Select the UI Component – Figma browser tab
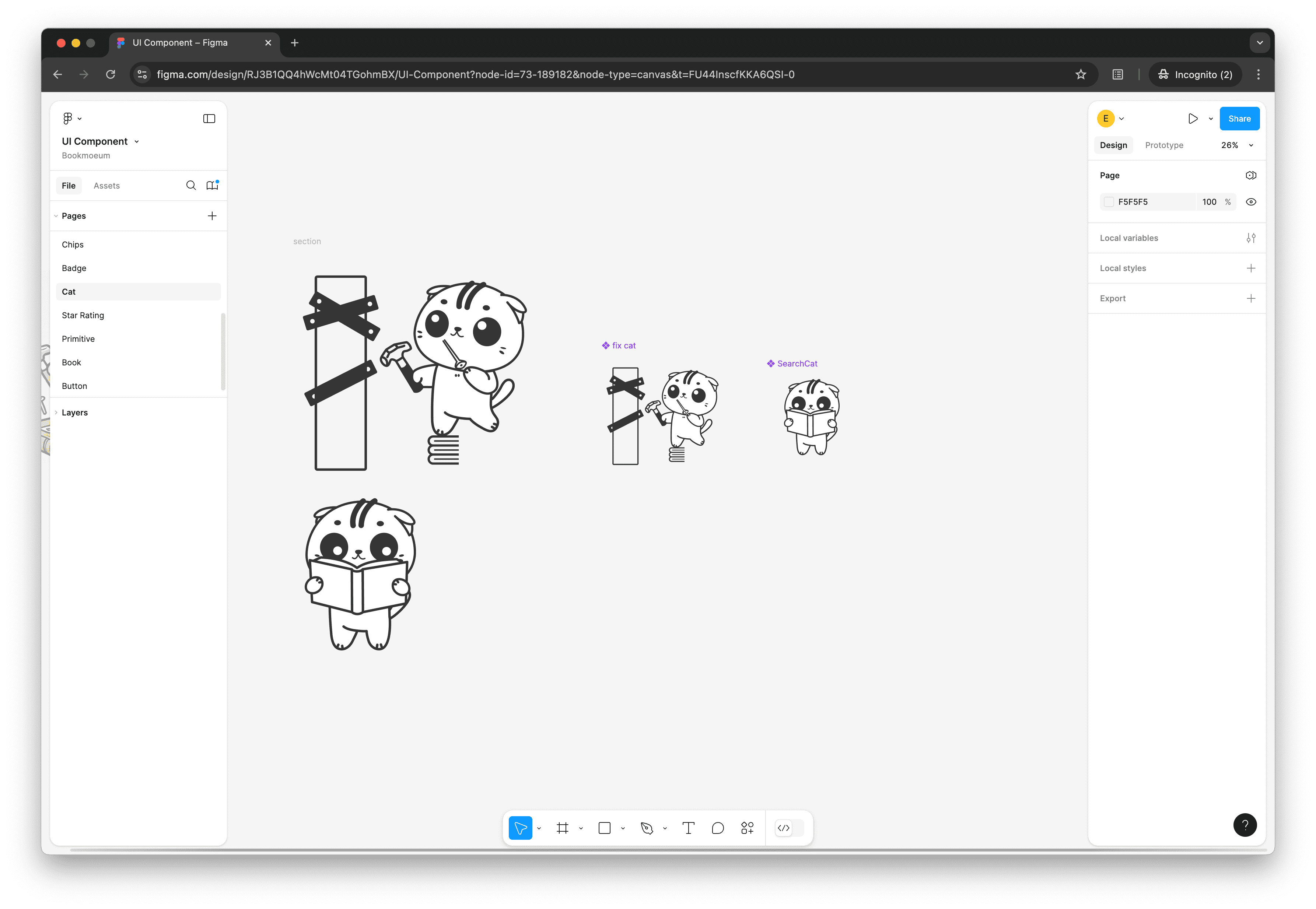The width and height of the screenshot is (1316, 909). coord(194,43)
